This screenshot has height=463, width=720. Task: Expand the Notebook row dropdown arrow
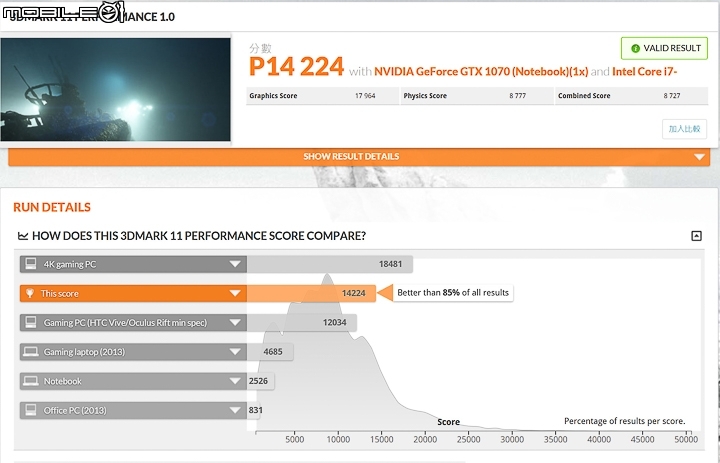pyautogui.click(x=235, y=381)
